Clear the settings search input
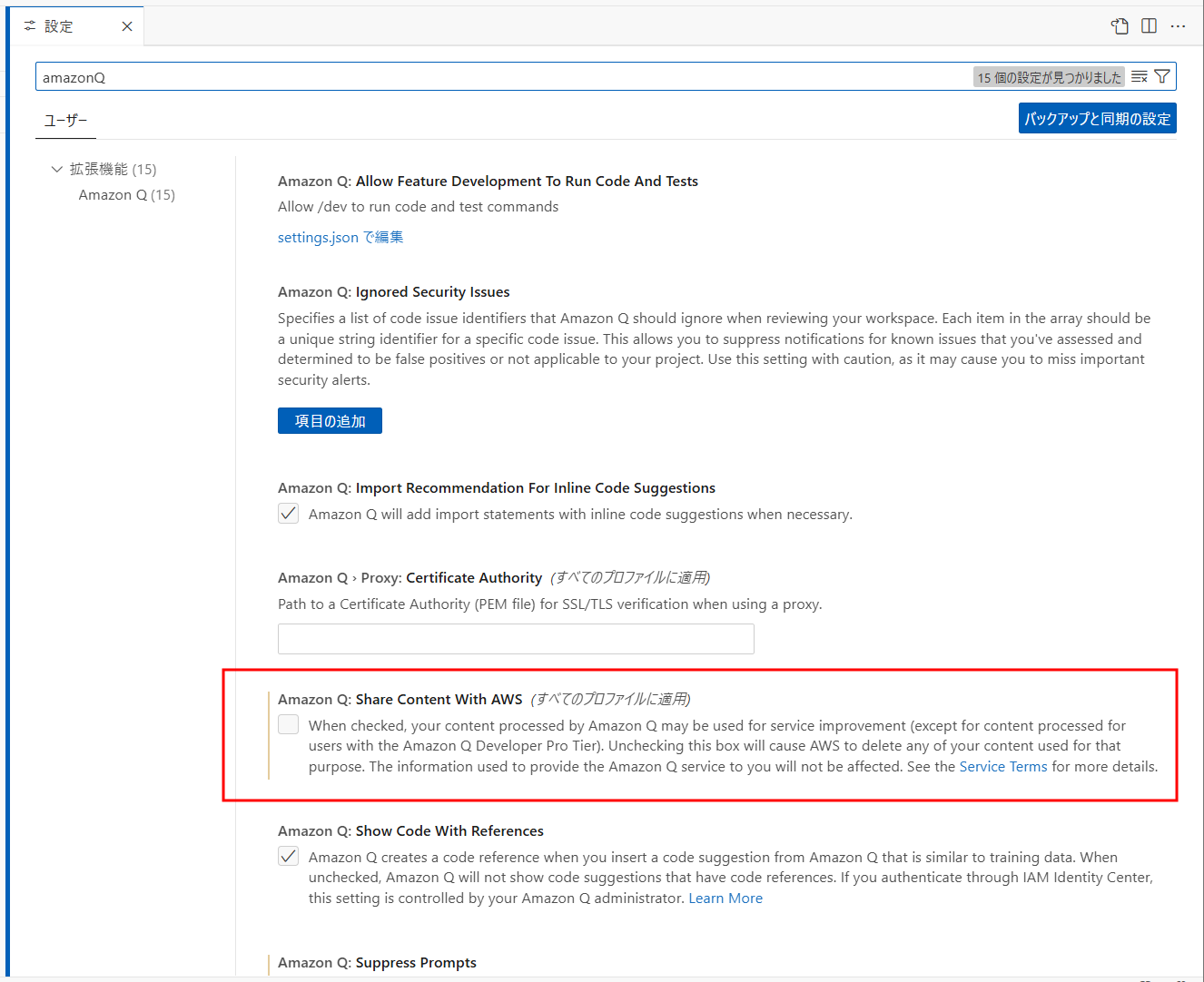The image size is (1204, 982). (1140, 77)
